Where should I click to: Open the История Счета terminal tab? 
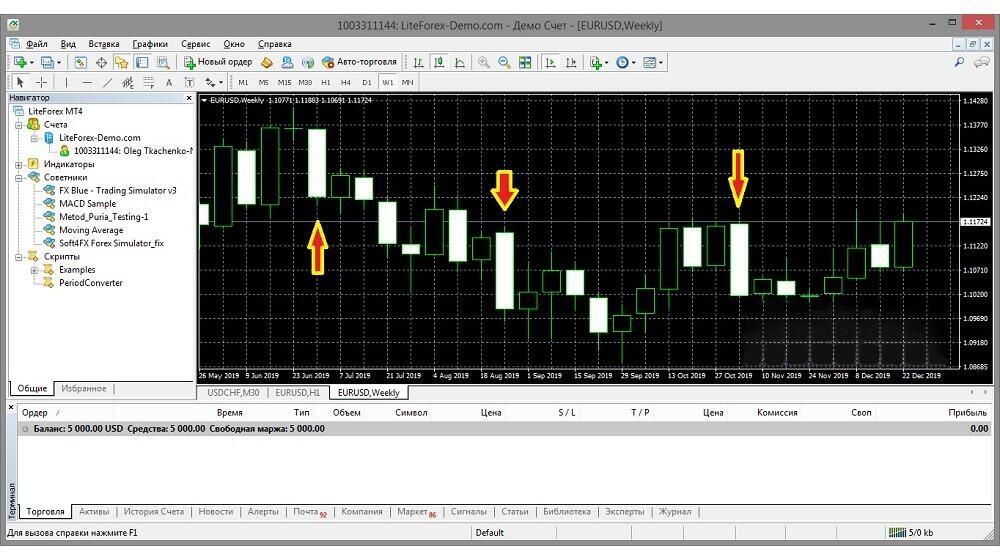154,512
